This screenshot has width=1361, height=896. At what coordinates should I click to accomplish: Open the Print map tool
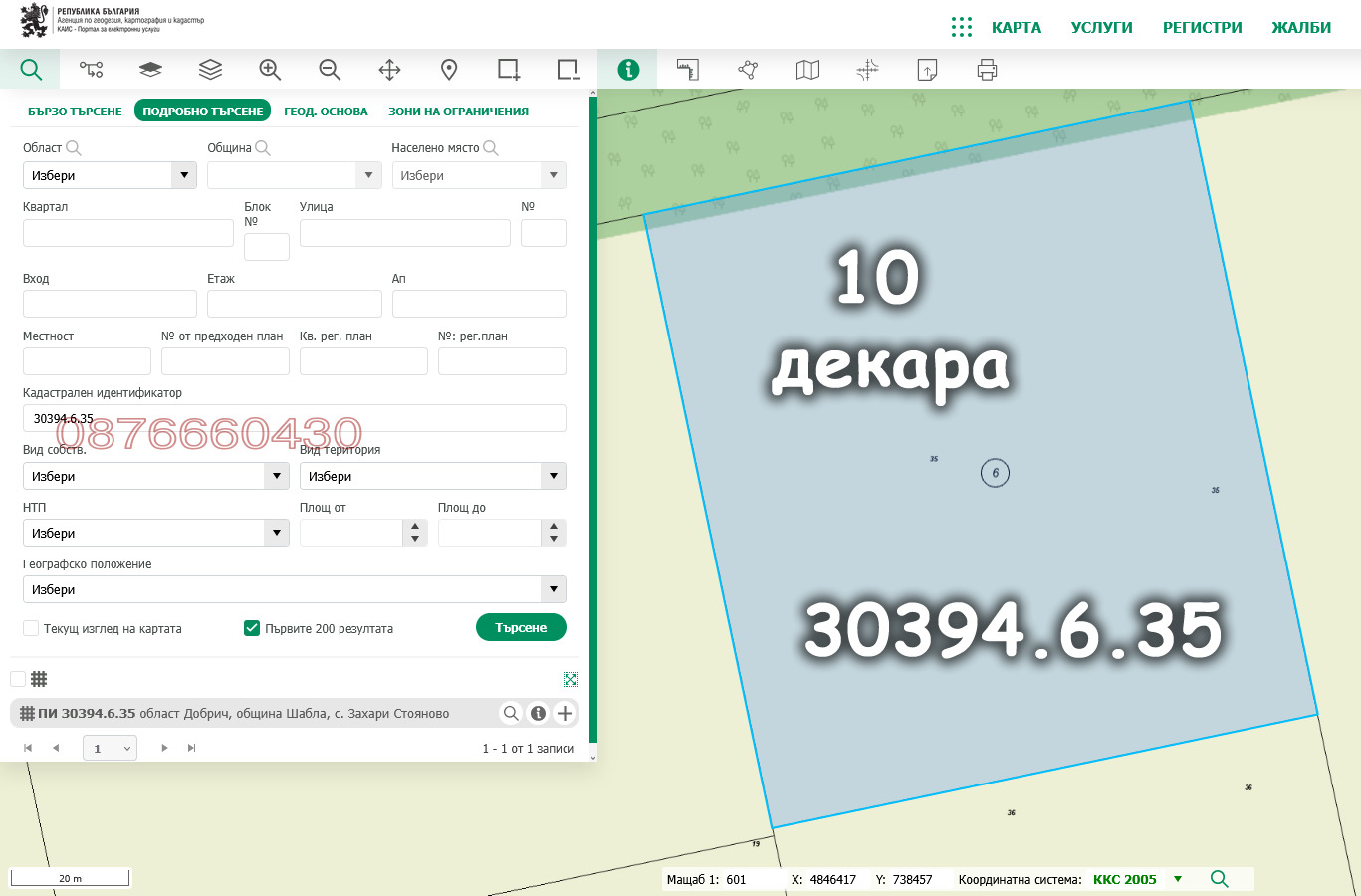pos(986,70)
